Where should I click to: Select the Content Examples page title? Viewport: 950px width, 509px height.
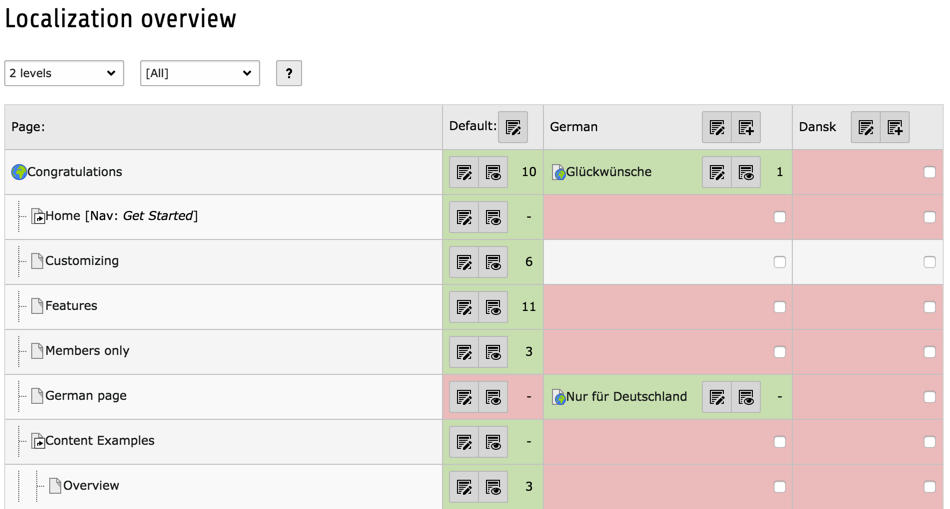100,441
